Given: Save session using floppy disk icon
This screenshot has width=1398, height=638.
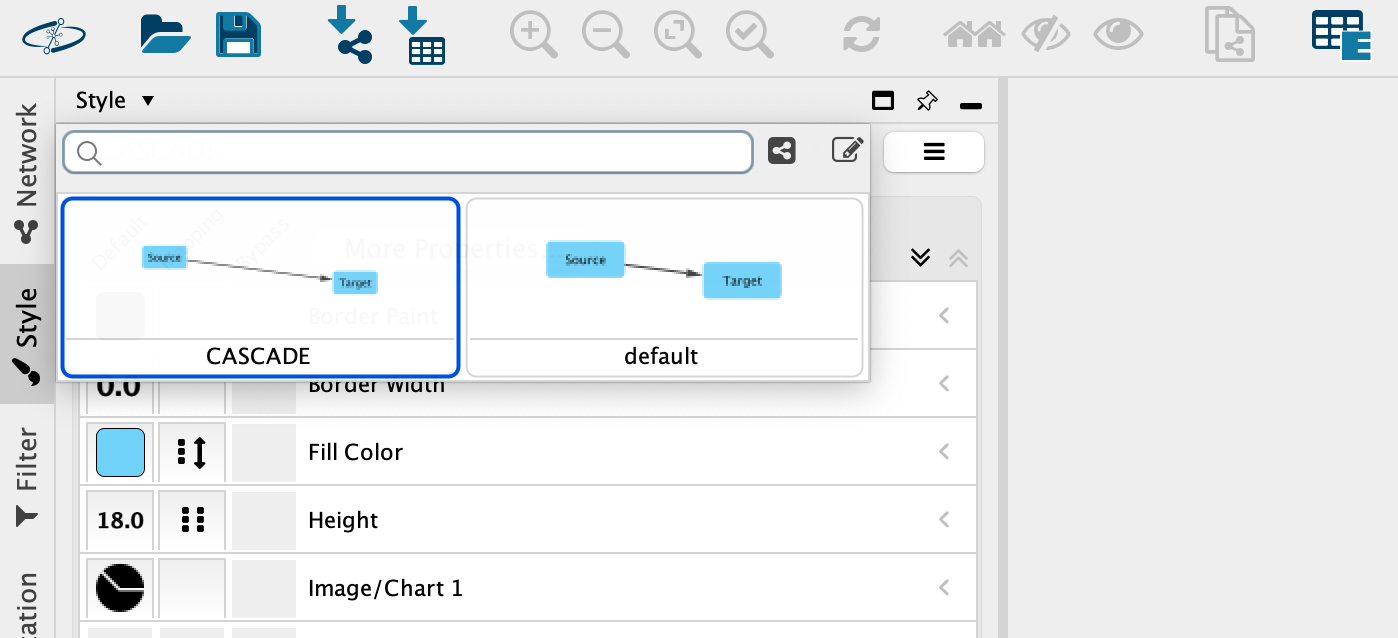Looking at the screenshot, I should 239,34.
